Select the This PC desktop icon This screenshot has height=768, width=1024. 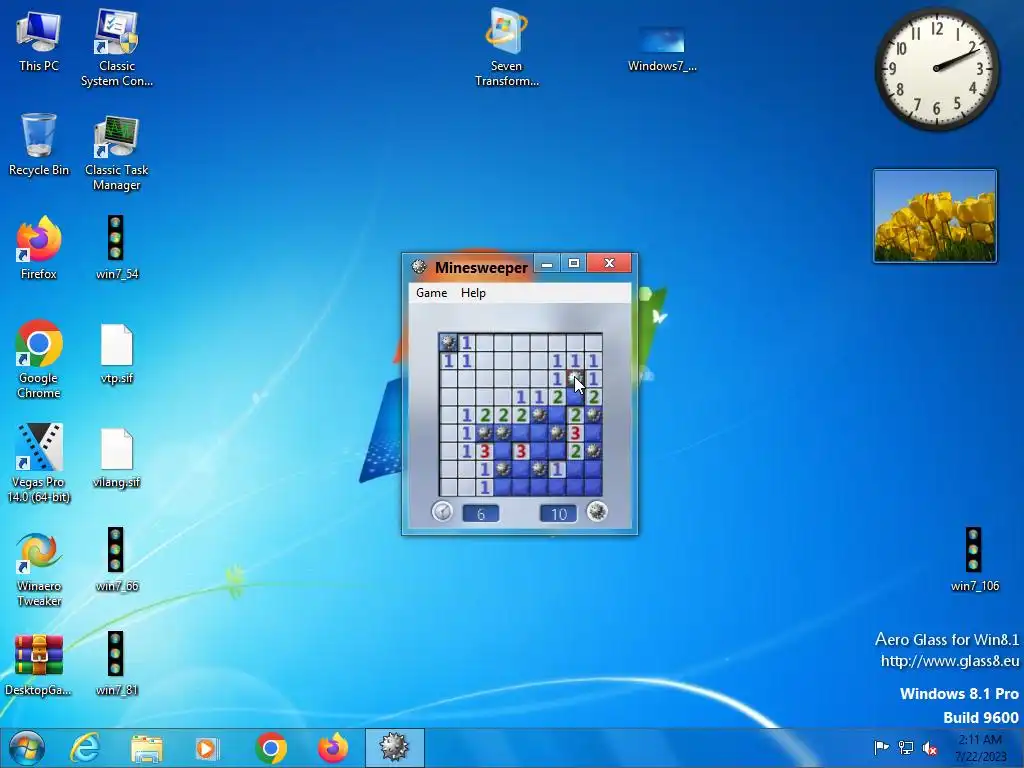(39, 42)
